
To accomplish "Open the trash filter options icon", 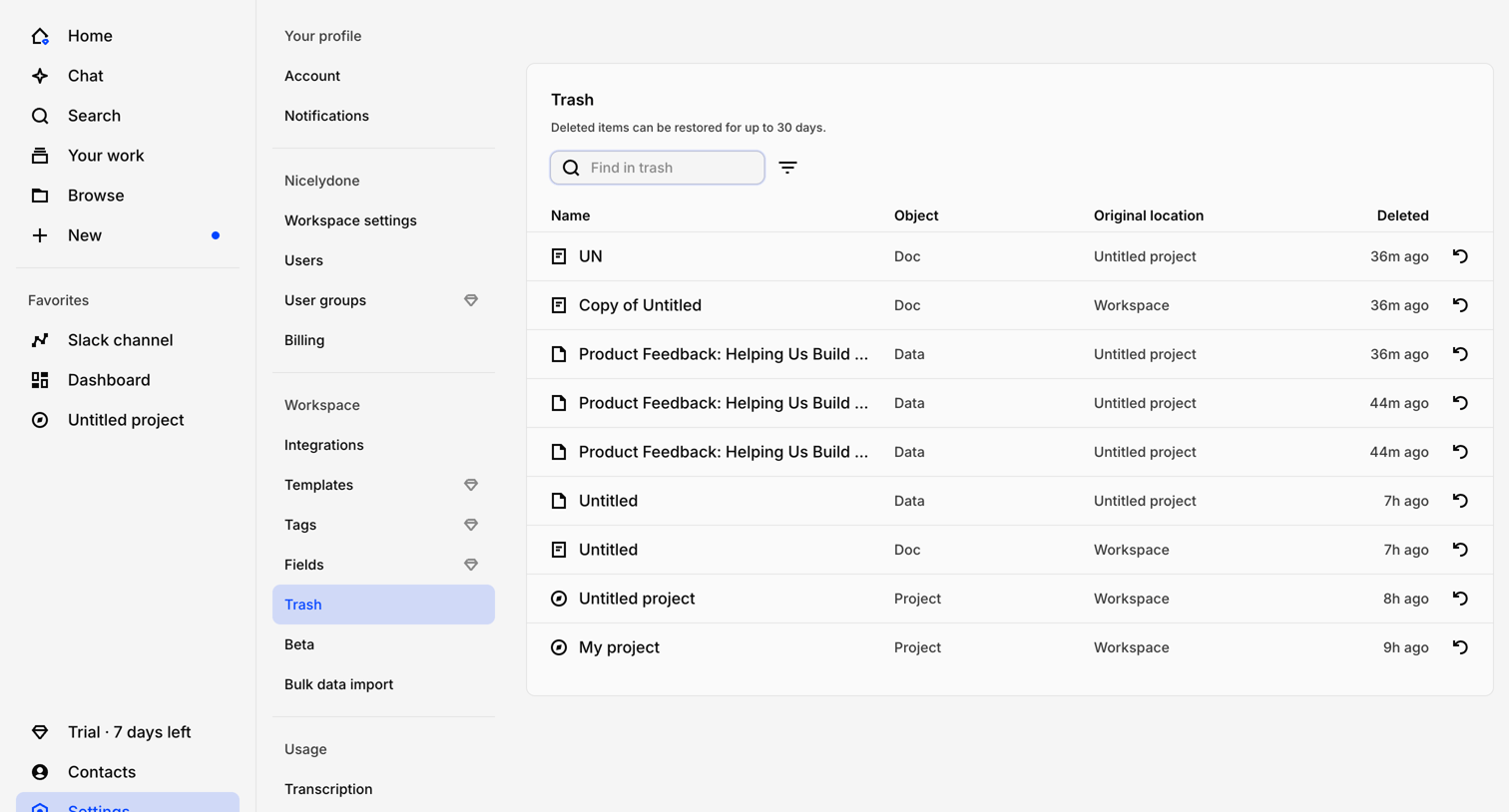I will click(x=787, y=168).
